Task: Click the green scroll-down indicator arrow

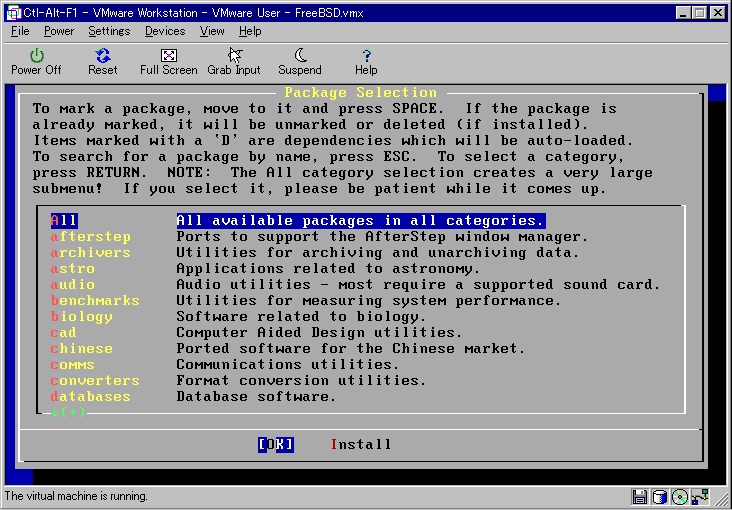Action: pyautogui.click(x=55, y=412)
